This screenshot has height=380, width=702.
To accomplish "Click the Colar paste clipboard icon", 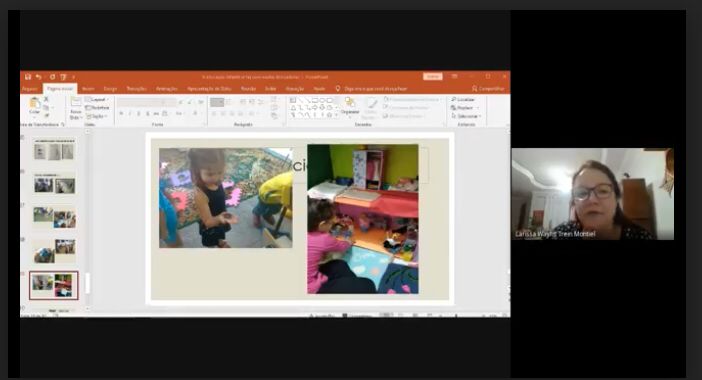I will (x=34, y=103).
